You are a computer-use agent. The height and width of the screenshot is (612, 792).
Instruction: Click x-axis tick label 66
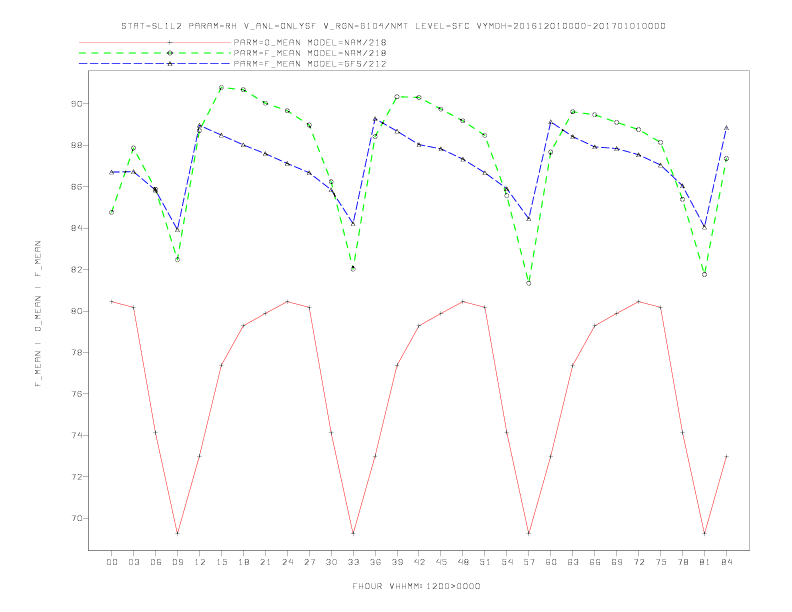click(x=595, y=562)
